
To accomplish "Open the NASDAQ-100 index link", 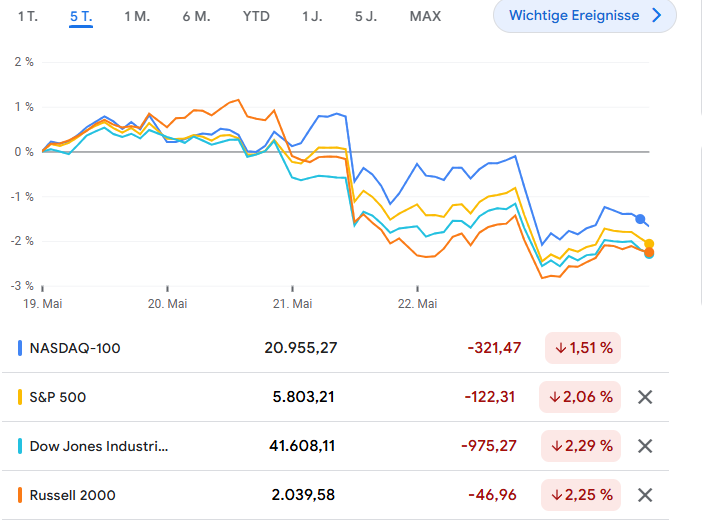I will pyautogui.click(x=77, y=348).
